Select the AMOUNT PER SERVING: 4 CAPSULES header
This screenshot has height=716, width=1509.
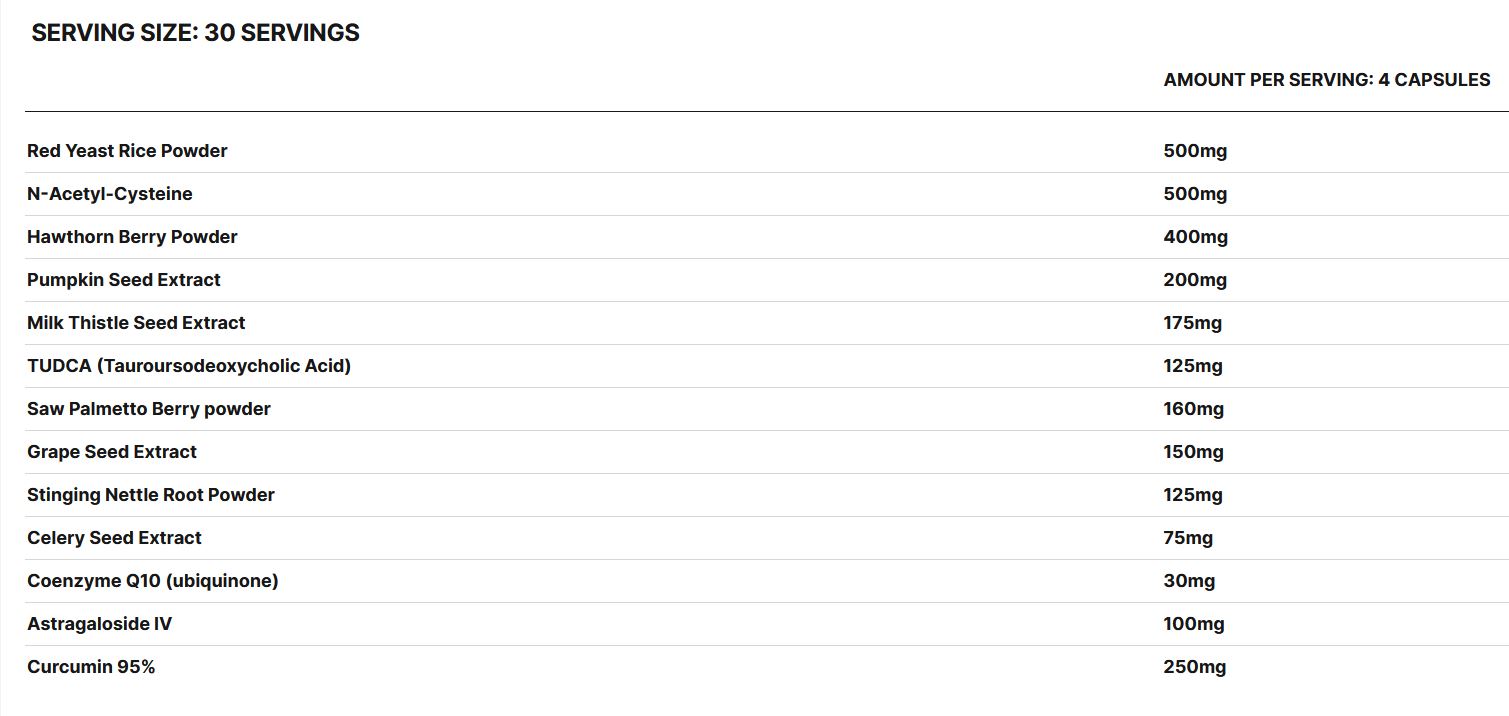point(1327,80)
